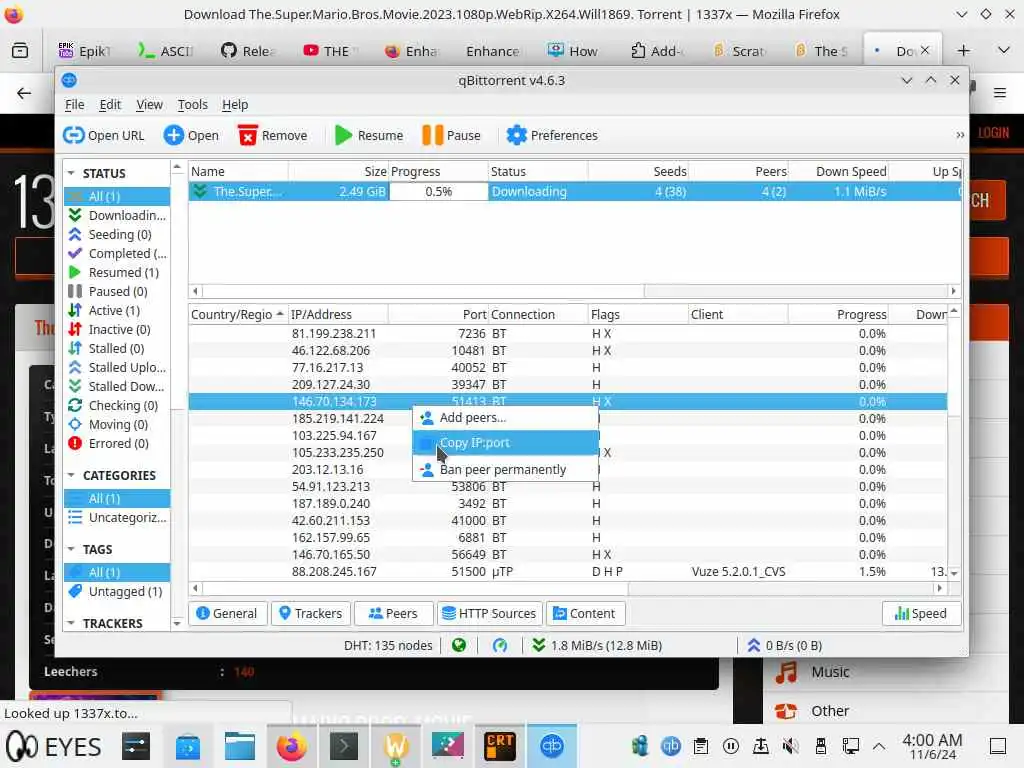
Task: Collapse the TAGS section in sidebar
Action: (71, 550)
